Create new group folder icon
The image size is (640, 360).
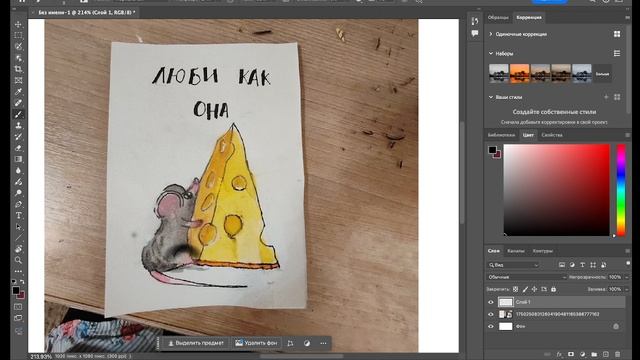594,354
